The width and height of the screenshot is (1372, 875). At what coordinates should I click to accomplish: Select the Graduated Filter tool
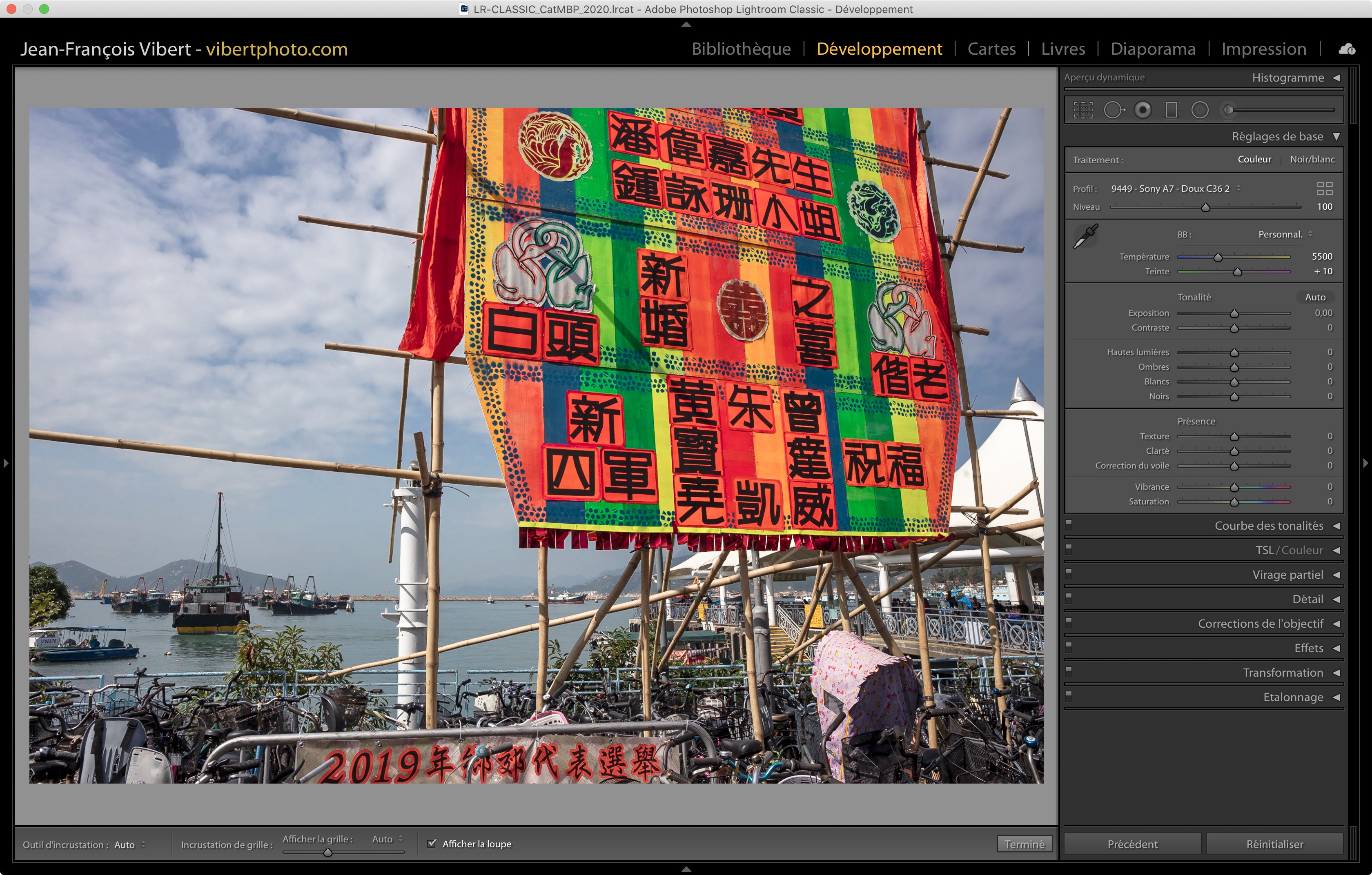tap(1172, 110)
